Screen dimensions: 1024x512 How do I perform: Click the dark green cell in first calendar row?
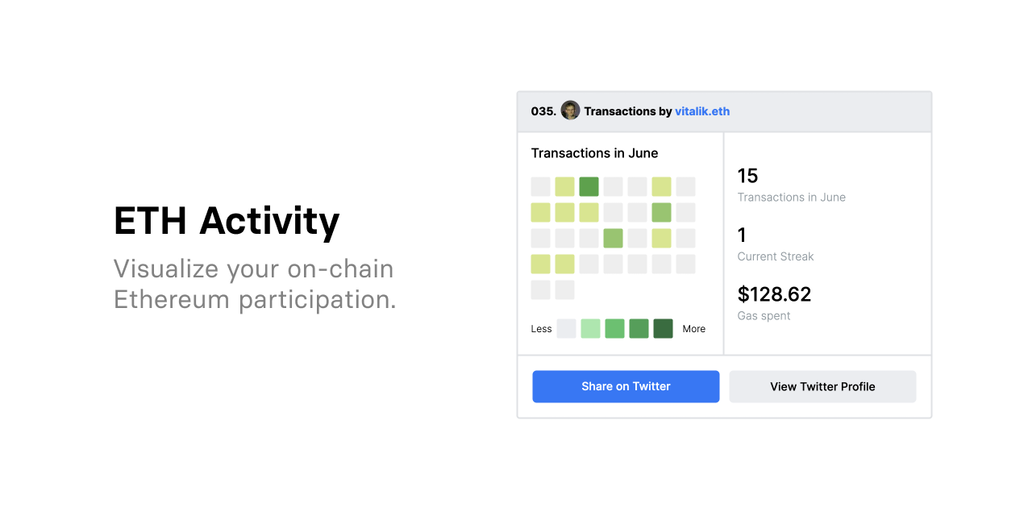589,186
